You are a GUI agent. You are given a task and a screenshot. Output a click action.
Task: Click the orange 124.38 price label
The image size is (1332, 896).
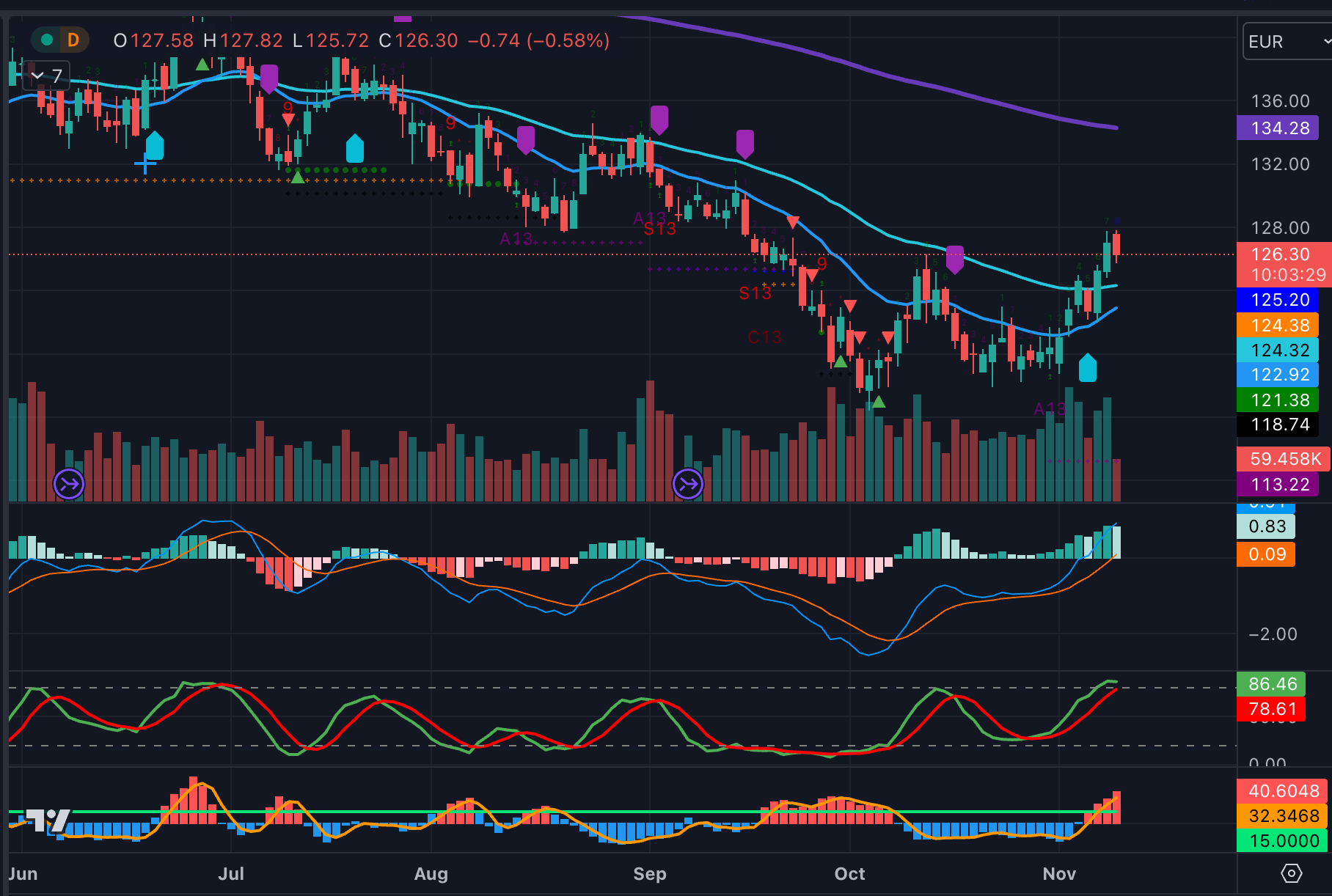pyautogui.click(x=1278, y=326)
